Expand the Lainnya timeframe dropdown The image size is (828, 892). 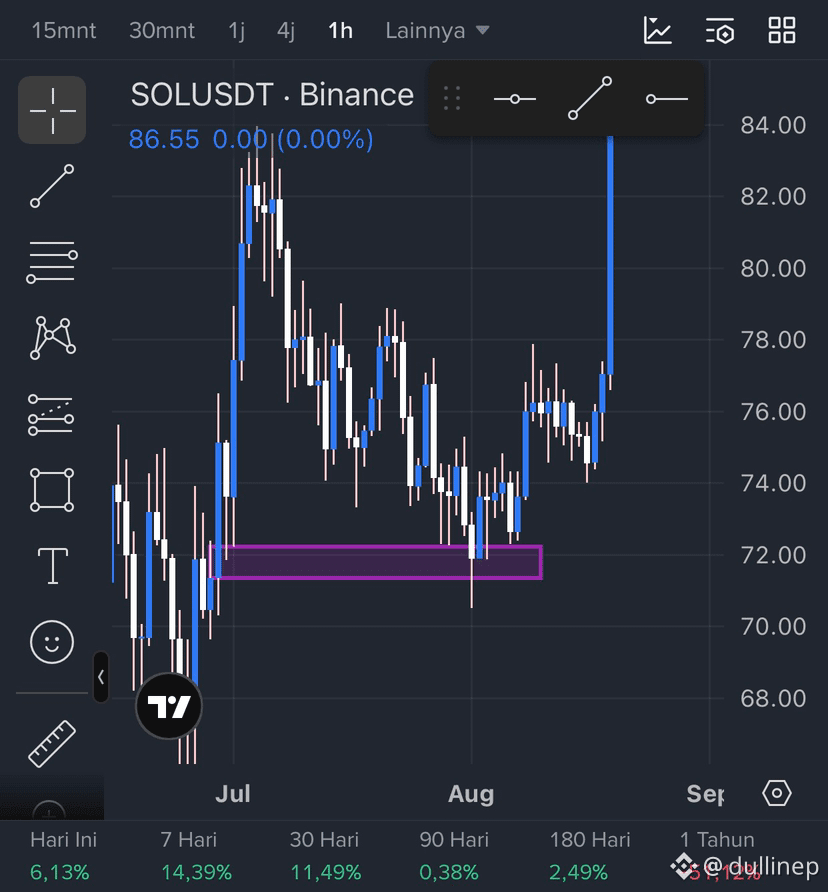point(437,30)
